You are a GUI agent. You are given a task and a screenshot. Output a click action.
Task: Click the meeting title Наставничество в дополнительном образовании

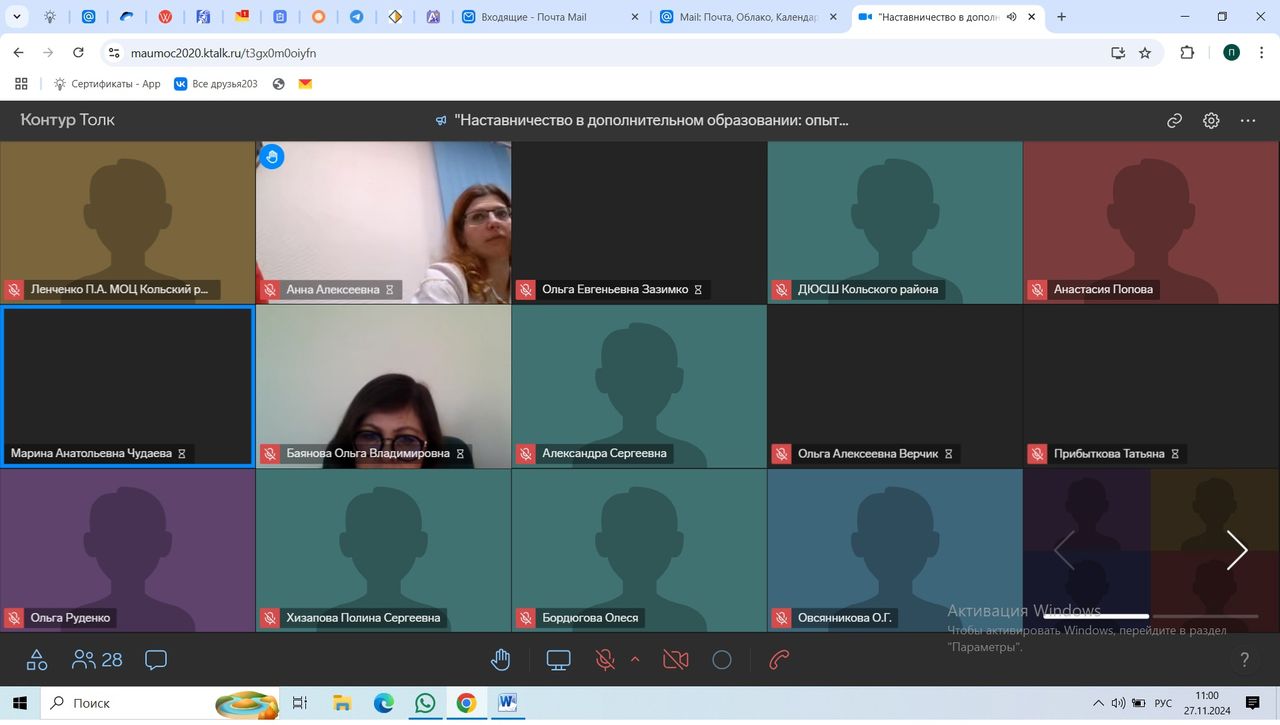[651, 121]
